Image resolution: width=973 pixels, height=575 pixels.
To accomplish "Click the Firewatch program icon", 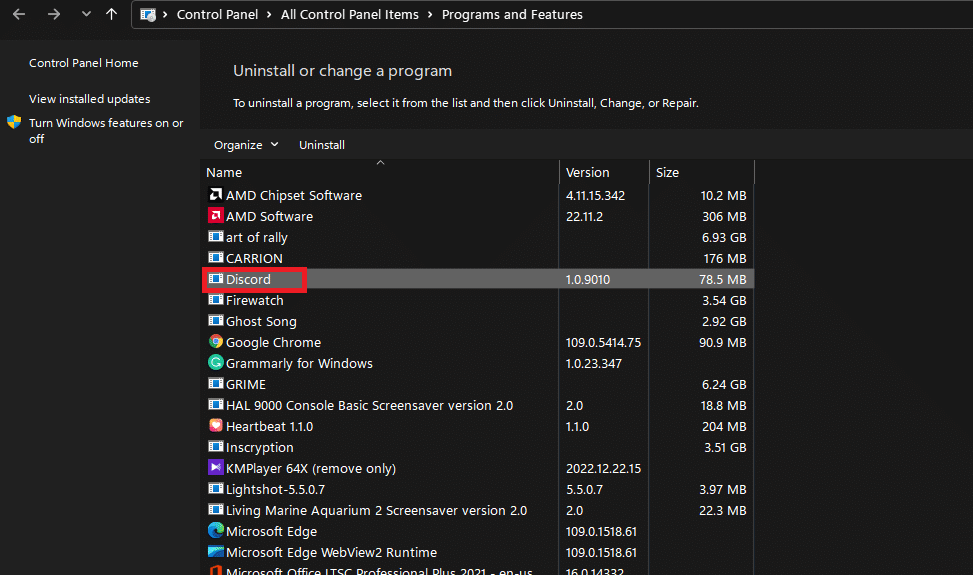I will 215,300.
